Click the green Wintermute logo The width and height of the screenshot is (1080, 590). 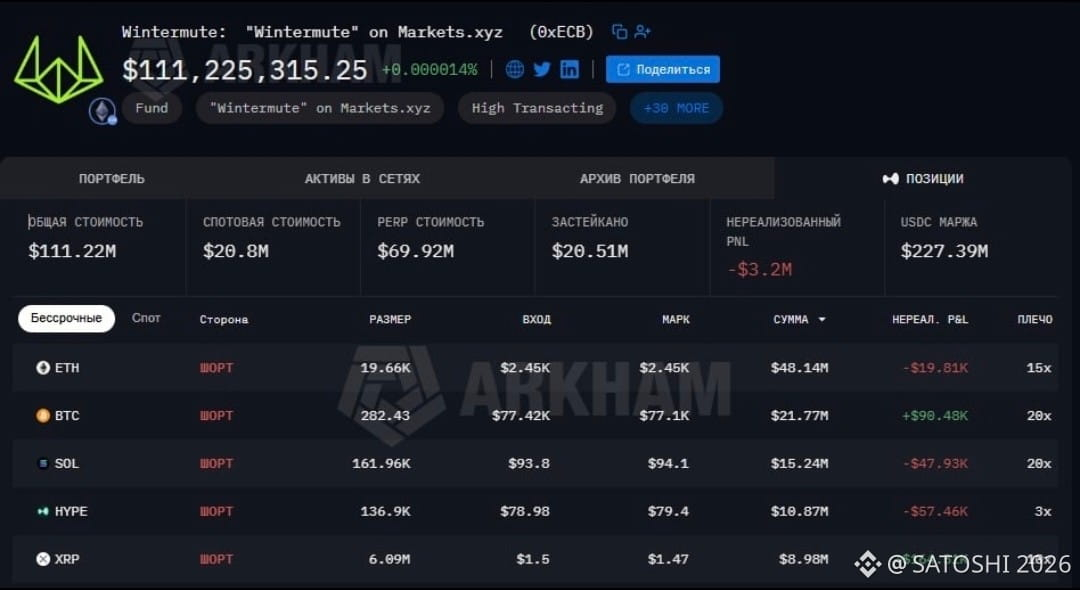(59, 69)
